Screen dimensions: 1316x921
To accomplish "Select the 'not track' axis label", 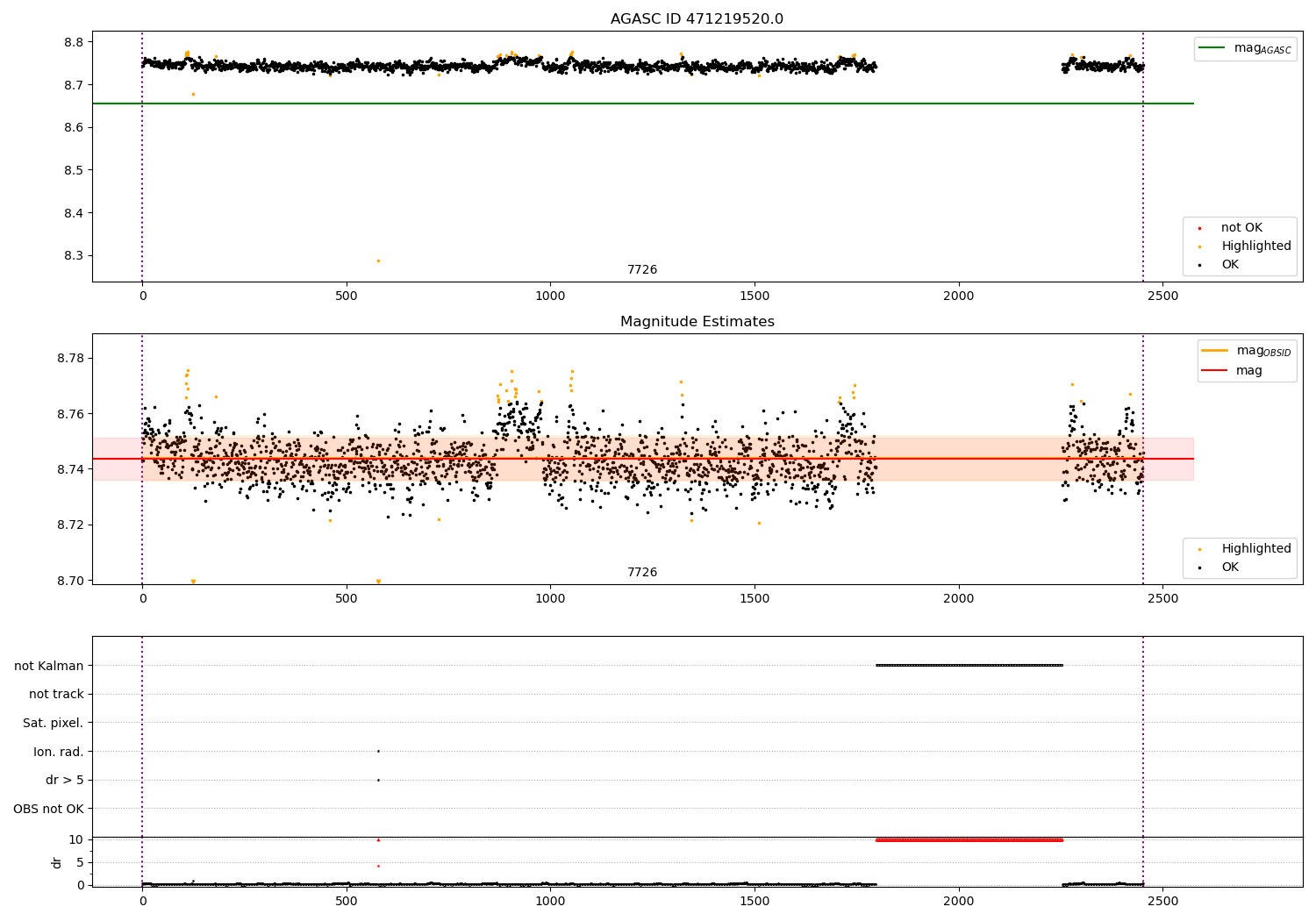I will click(x=56, y=694).
